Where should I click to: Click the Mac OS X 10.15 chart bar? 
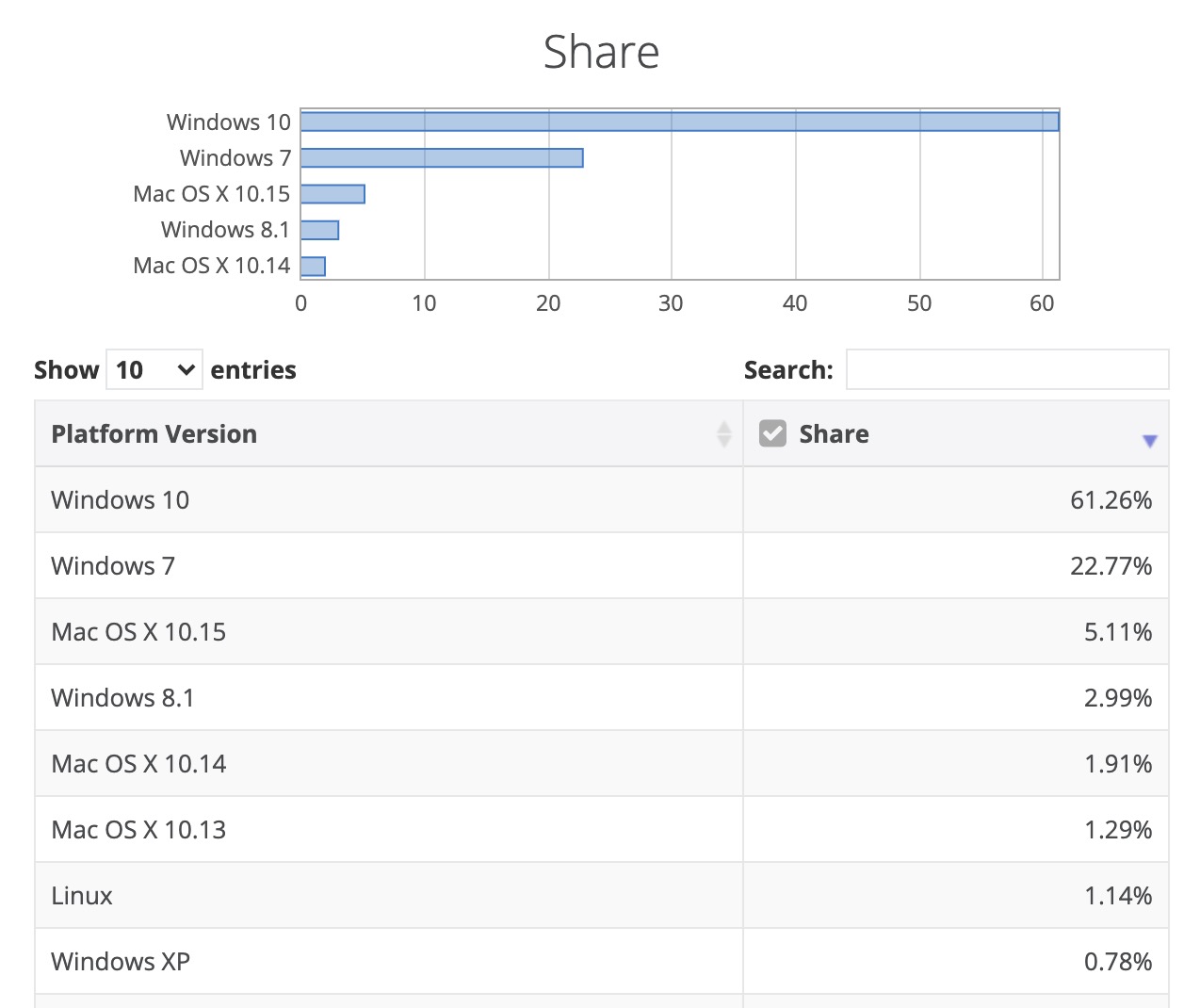pyautogui.click(x=332, y=194)
